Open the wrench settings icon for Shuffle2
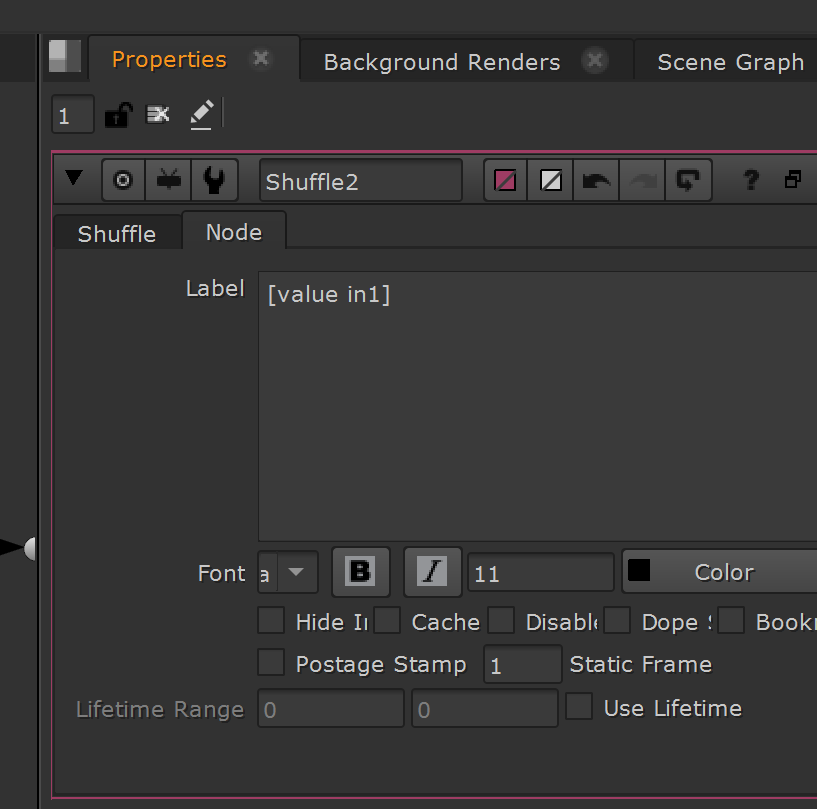Viewport: 817px width, 809px height. [214, 180]
